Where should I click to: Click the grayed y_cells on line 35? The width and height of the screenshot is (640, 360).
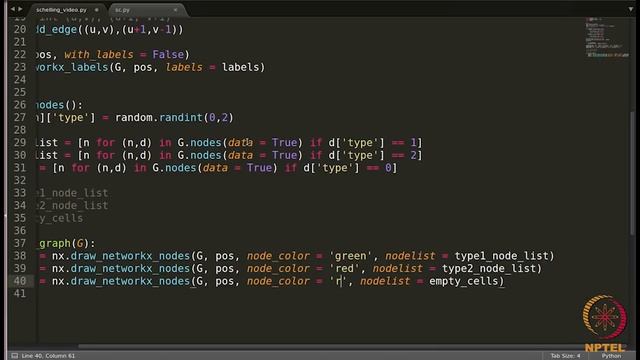click(x=60, y=218)
